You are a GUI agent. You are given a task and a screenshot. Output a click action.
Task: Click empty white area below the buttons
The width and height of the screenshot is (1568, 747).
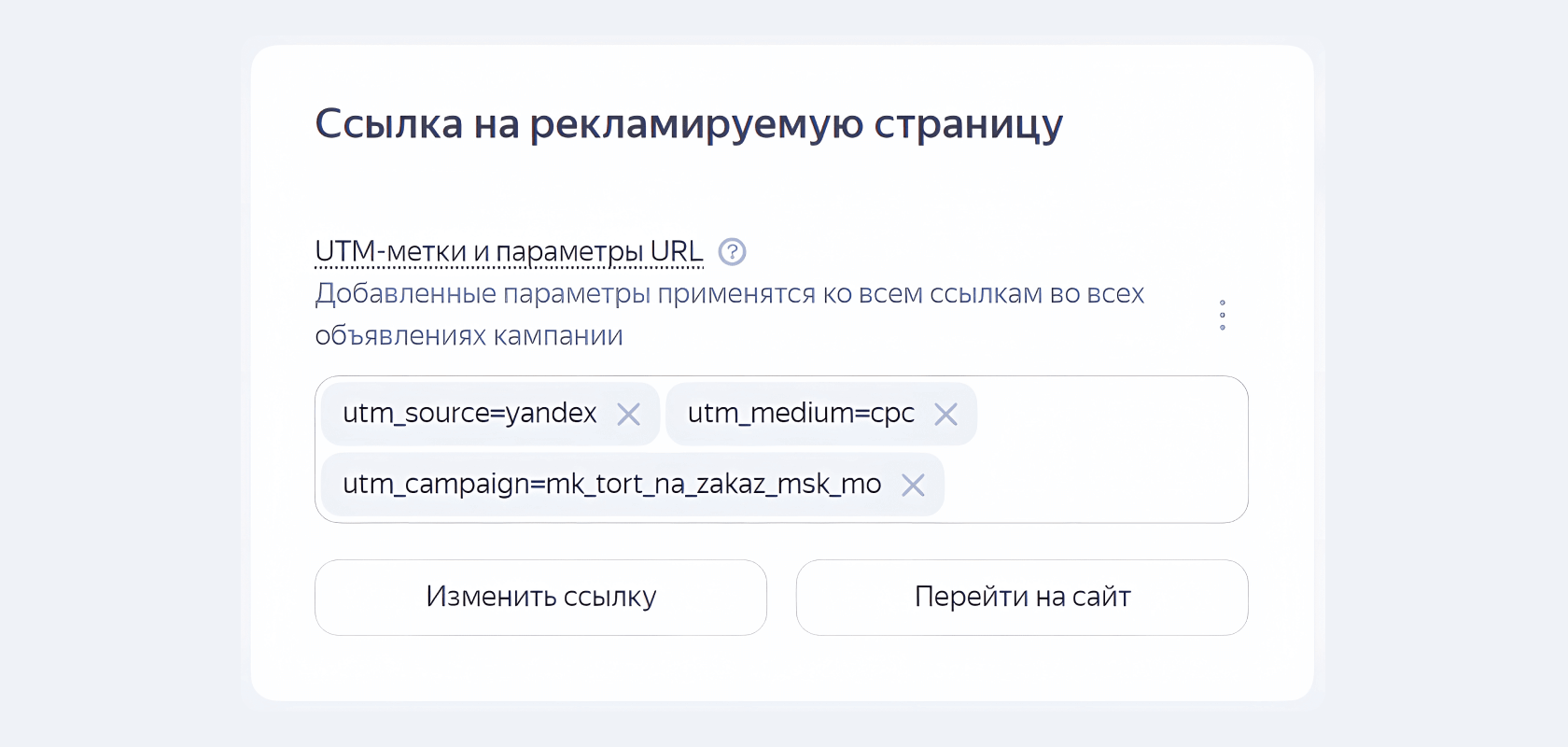(x=782, y=670)
